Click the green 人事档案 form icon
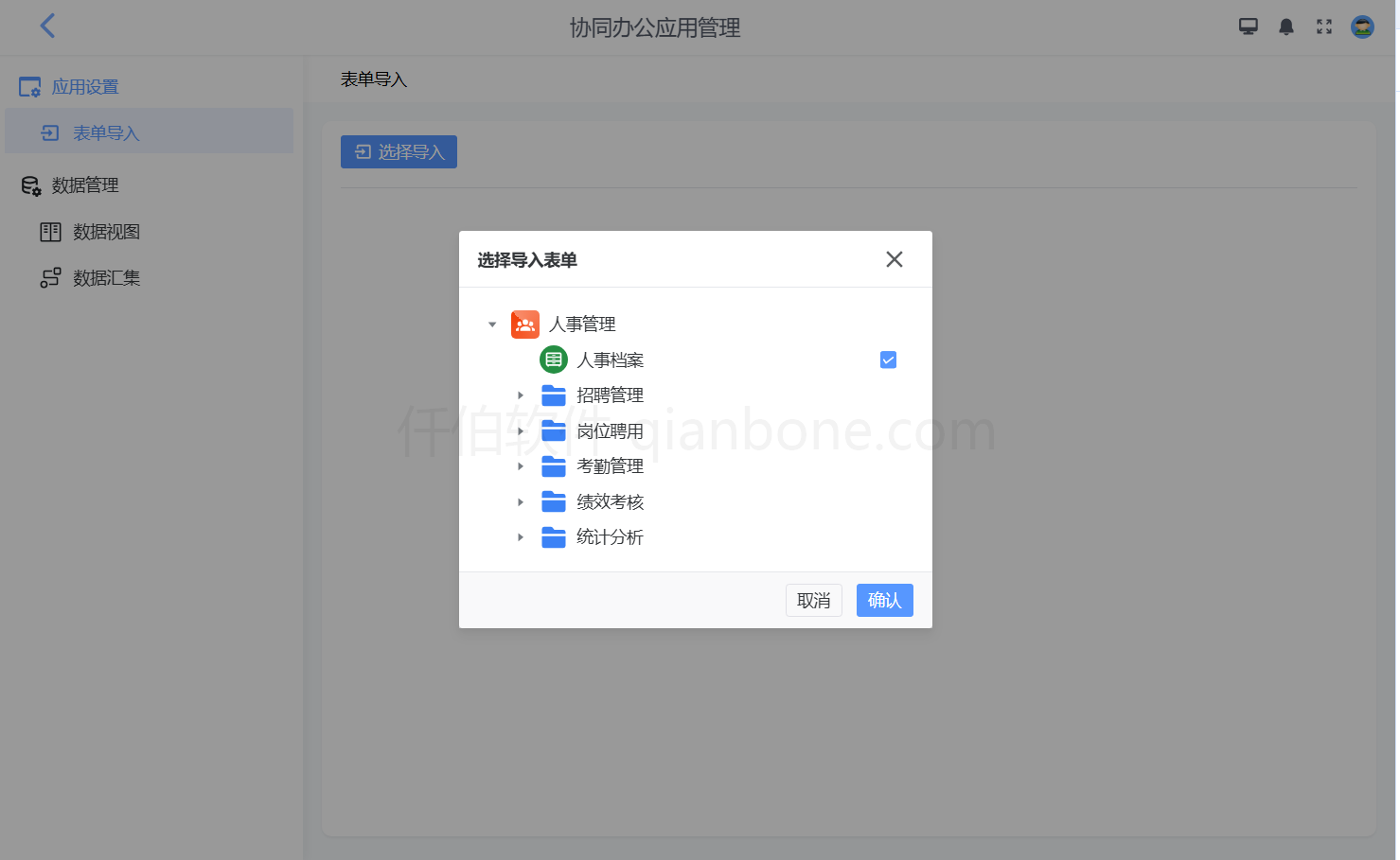 pyautogui.click(x=553, y=360)
